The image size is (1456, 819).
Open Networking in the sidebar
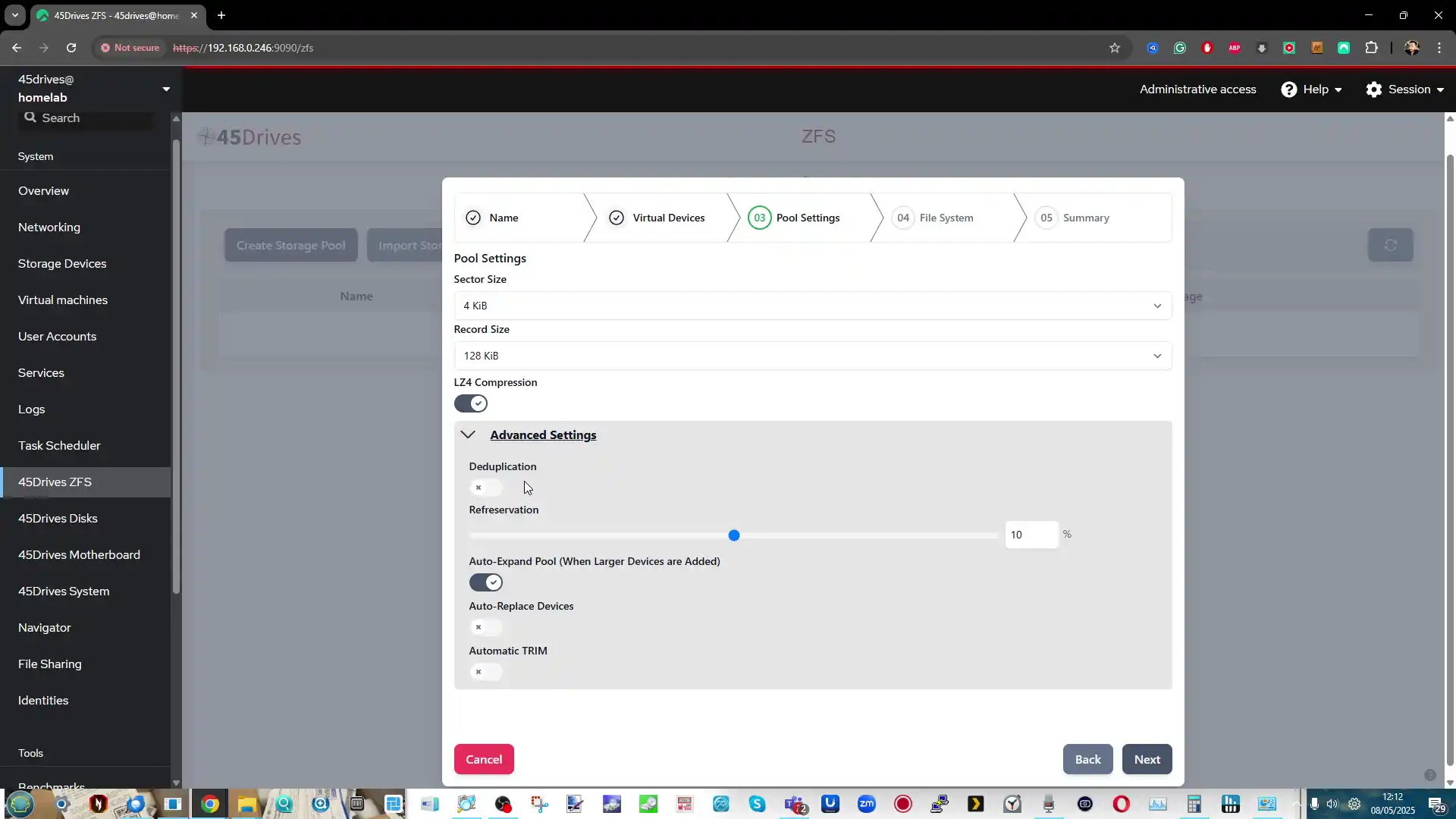(85, 227)
